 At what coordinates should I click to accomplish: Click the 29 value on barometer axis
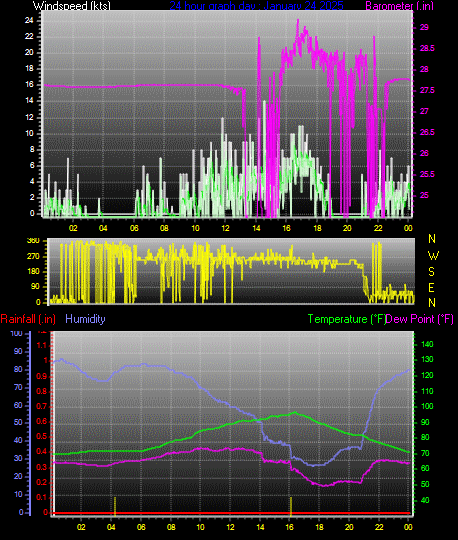pyautogui.click(x=424, y=27)
